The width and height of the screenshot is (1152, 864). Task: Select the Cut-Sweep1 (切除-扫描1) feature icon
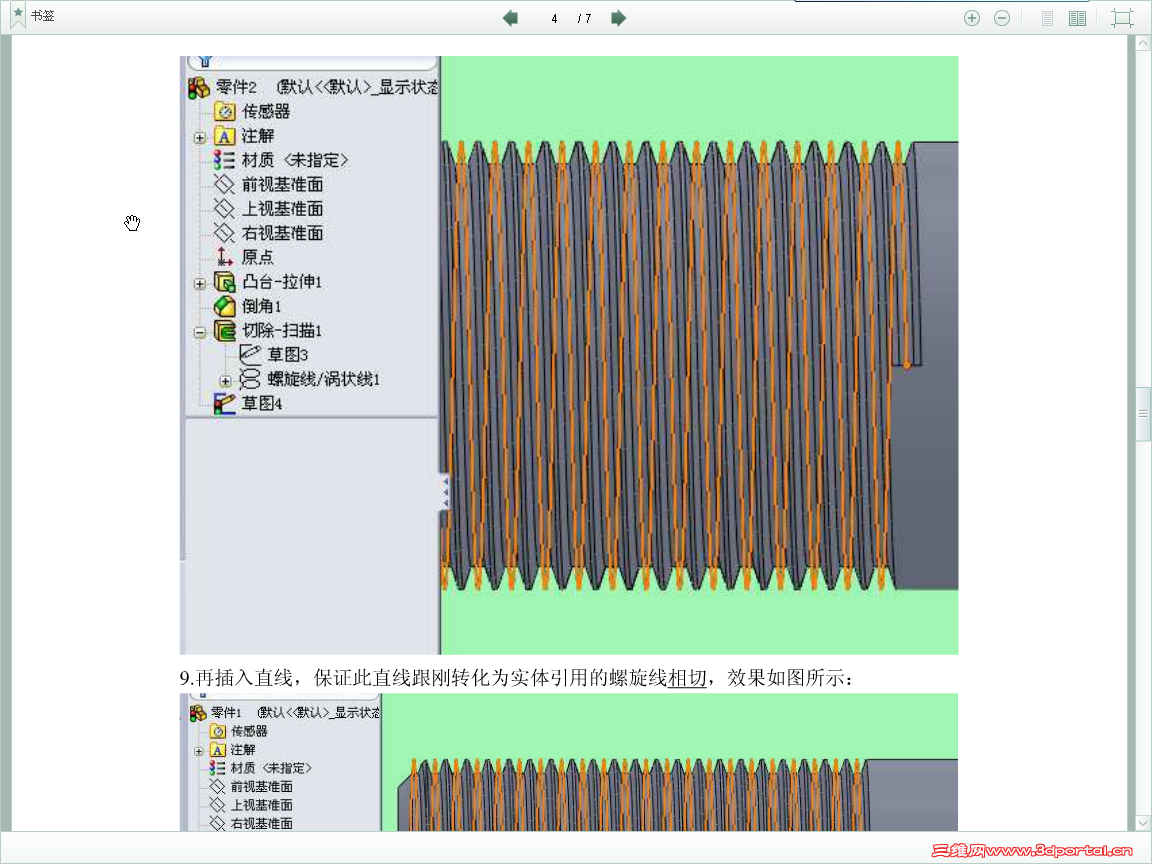point(225,331)
